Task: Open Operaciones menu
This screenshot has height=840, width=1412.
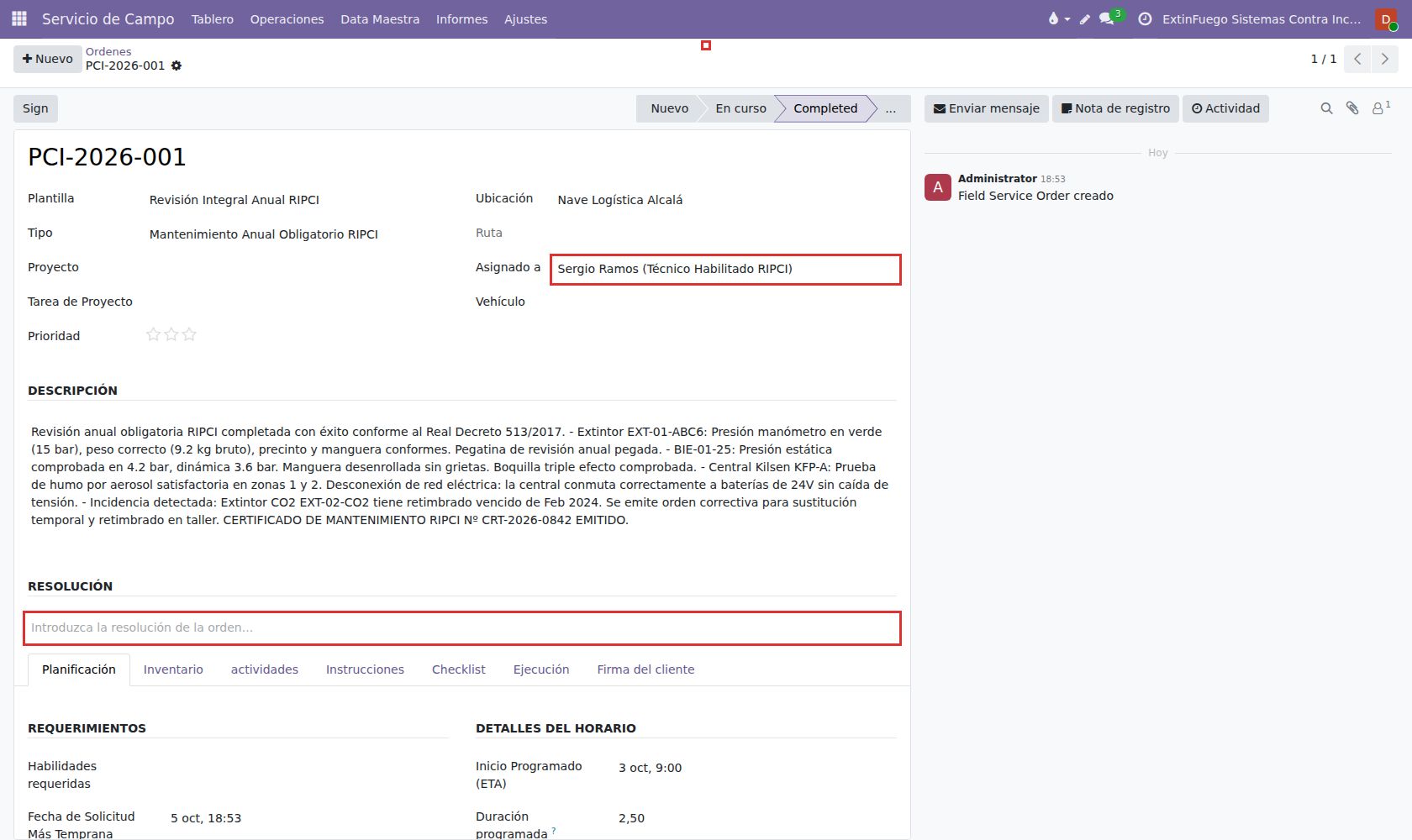Action: click(x=287, y=19)
